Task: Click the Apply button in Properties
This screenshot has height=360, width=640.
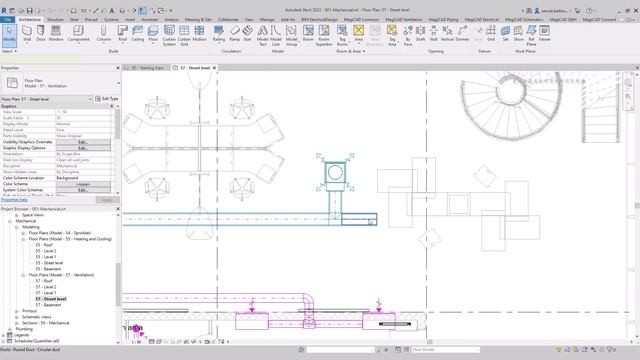Action: (107, 200)
